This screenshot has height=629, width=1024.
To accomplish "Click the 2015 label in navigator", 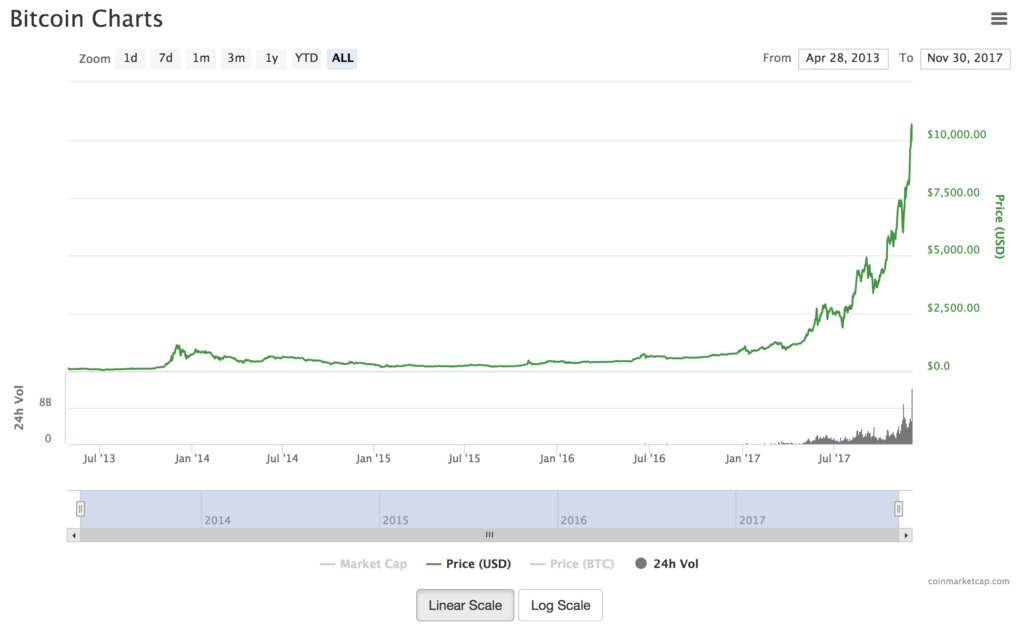I will coord(395,520).
